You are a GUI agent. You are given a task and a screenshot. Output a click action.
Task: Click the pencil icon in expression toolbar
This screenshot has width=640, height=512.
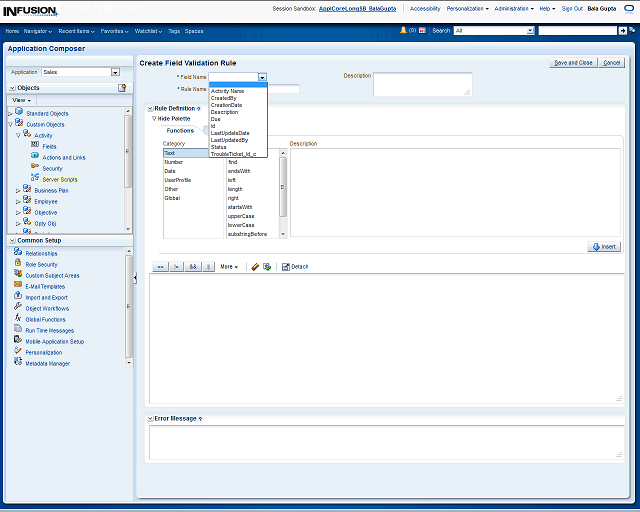tap(255, 267)
